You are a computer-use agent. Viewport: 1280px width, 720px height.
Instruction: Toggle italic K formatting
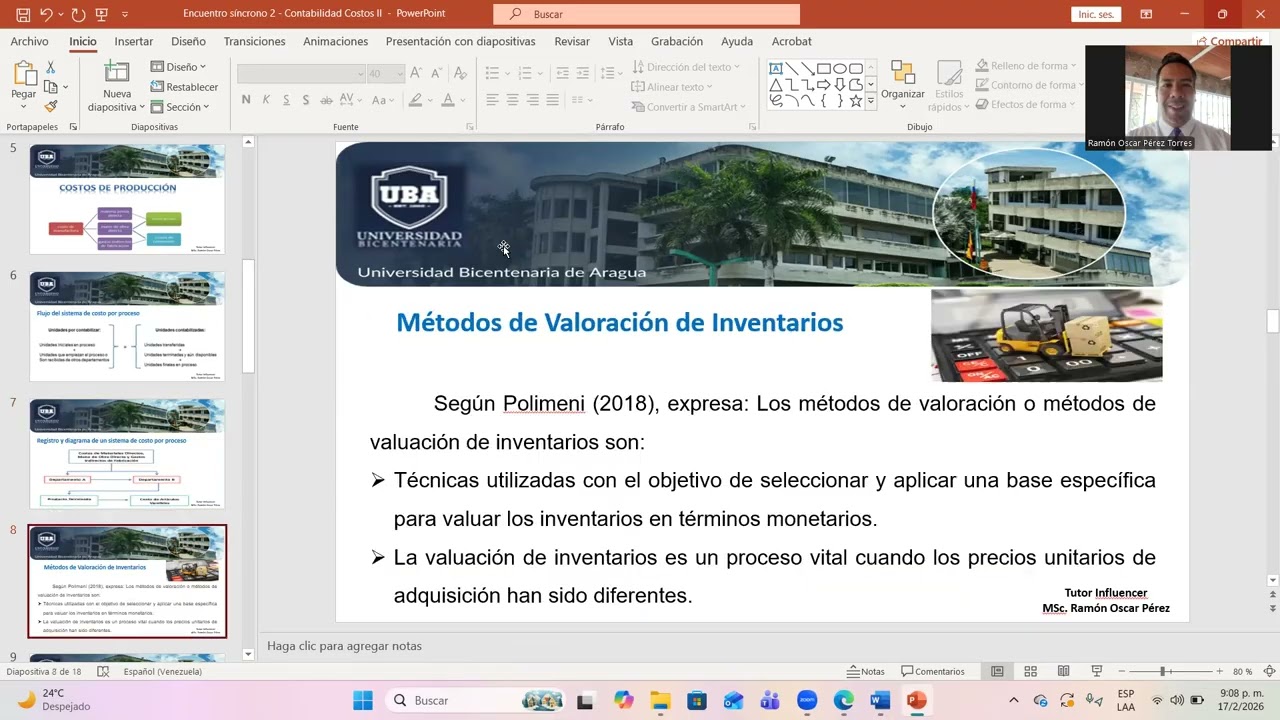coord(266,100)
